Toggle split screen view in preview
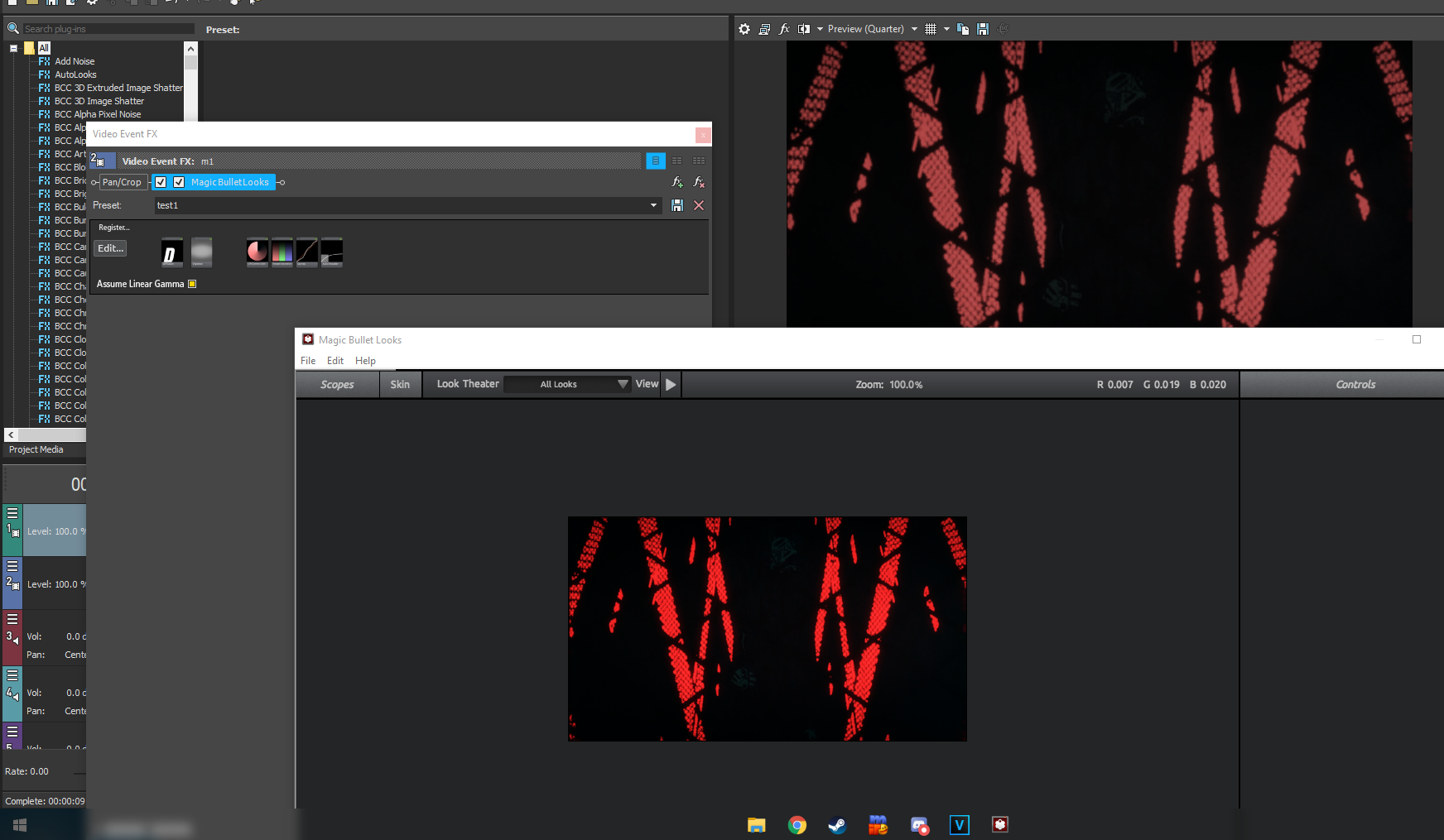This screenshot has height=840, width=1444. tap(804, 29)
